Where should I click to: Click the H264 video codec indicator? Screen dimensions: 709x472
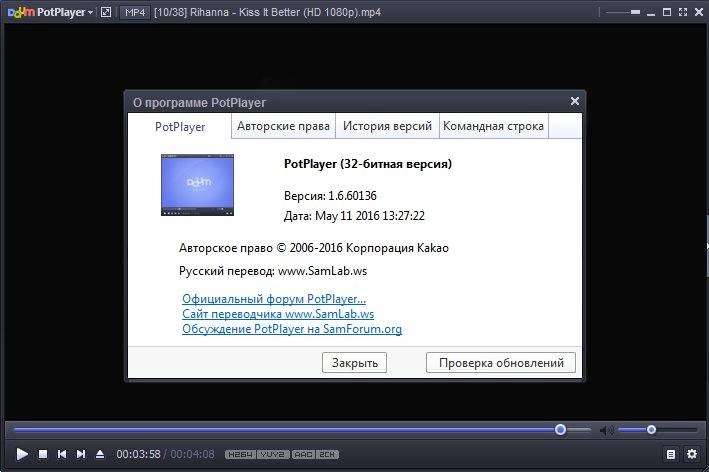coord(240,454)
